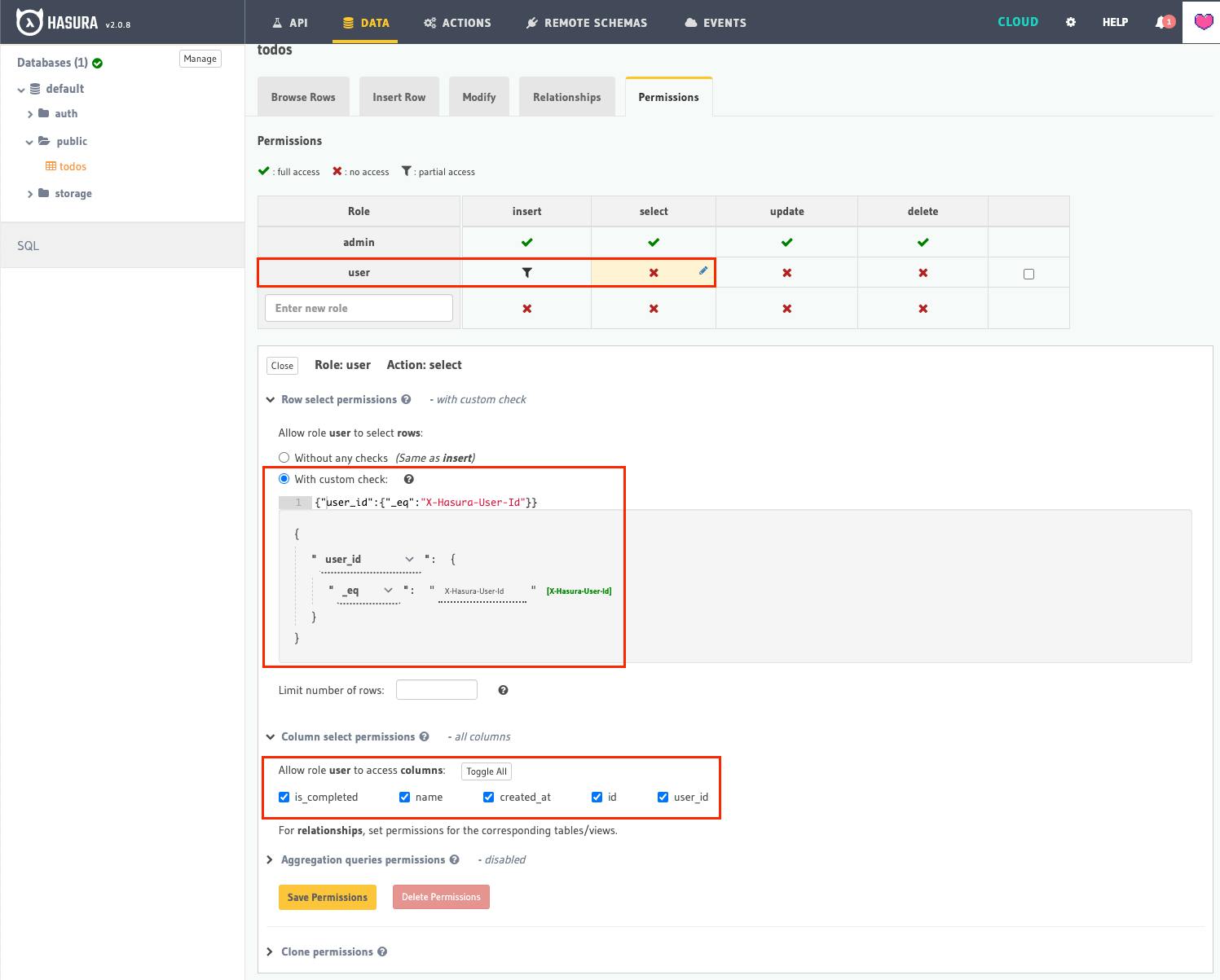1220x980 pixels.
Task: Open the ACTIONS tab
Action: pyautogui.click(x=457, y=23)
